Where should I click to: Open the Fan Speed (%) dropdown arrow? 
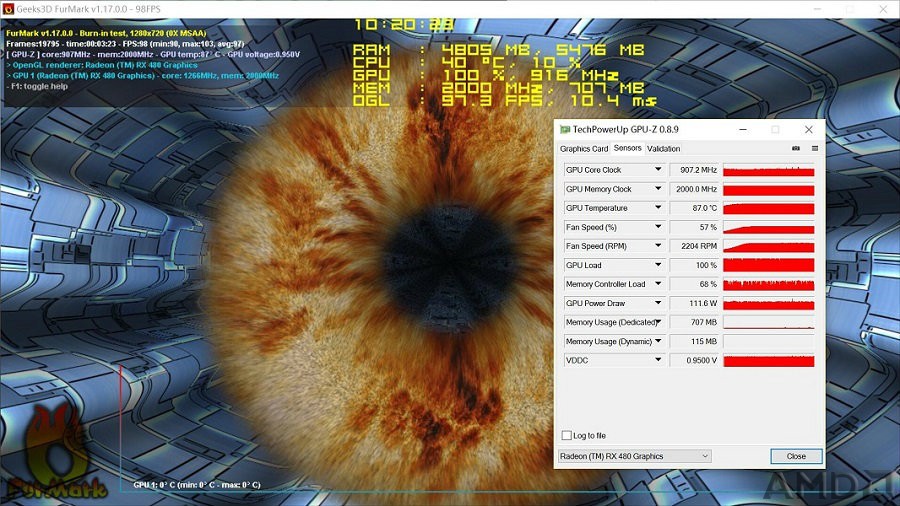(658, 227)
